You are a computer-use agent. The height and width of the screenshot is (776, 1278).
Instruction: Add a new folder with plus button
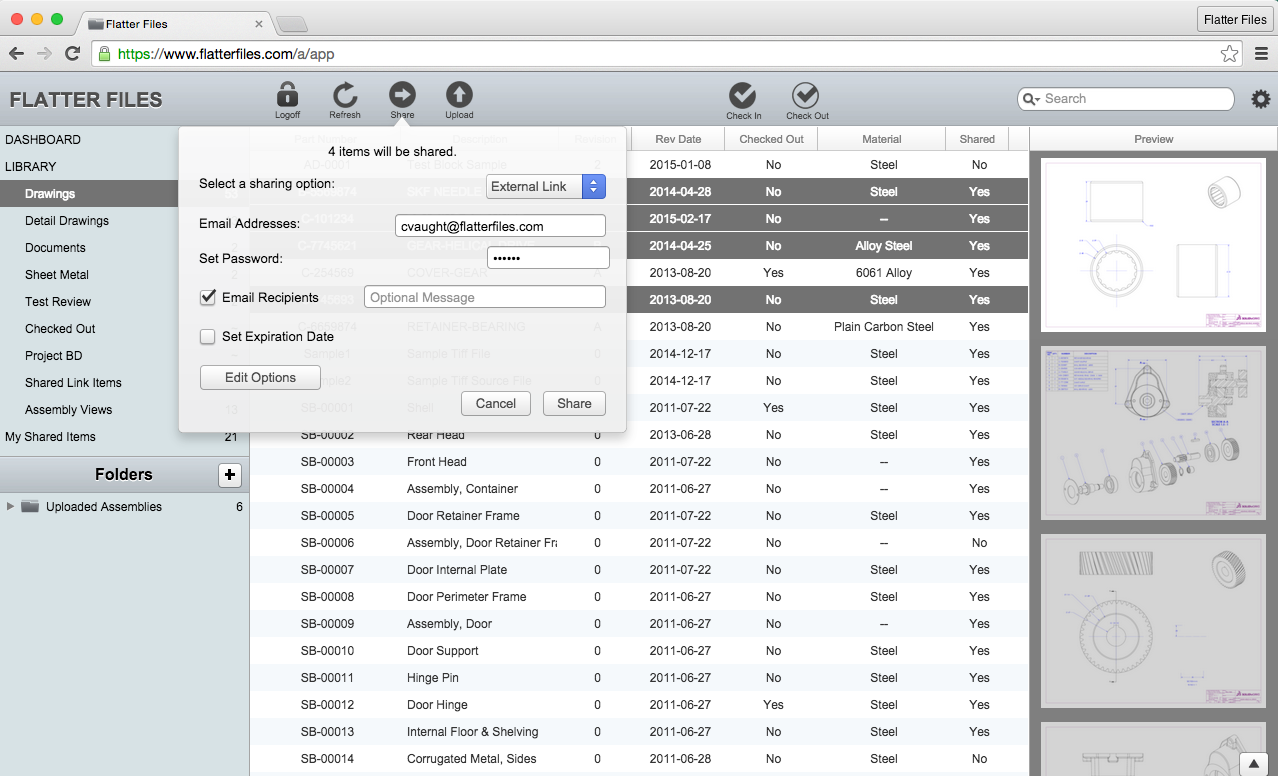pyautogui.click(x=229, y=475)
